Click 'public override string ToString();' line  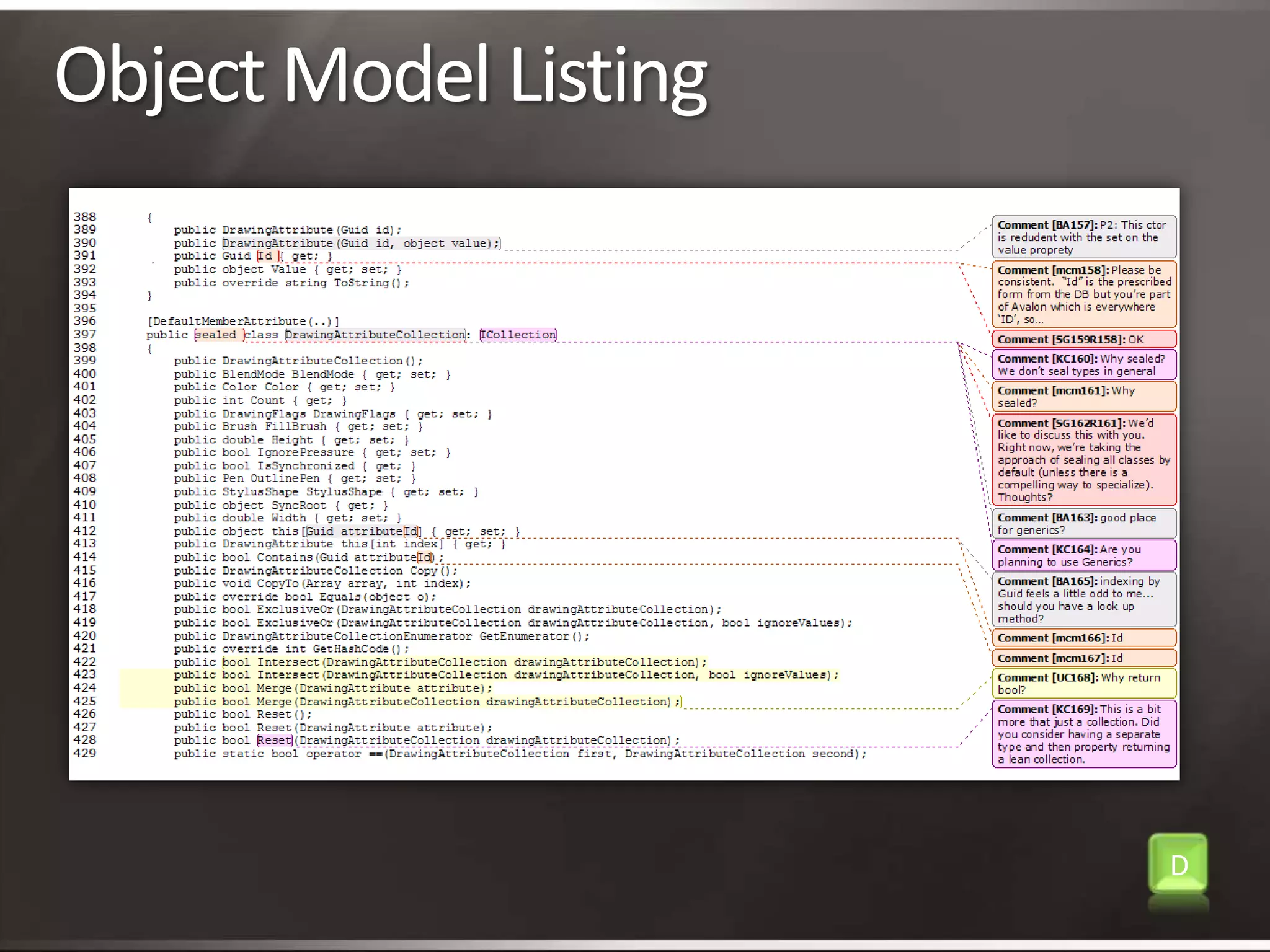point(291,283)
